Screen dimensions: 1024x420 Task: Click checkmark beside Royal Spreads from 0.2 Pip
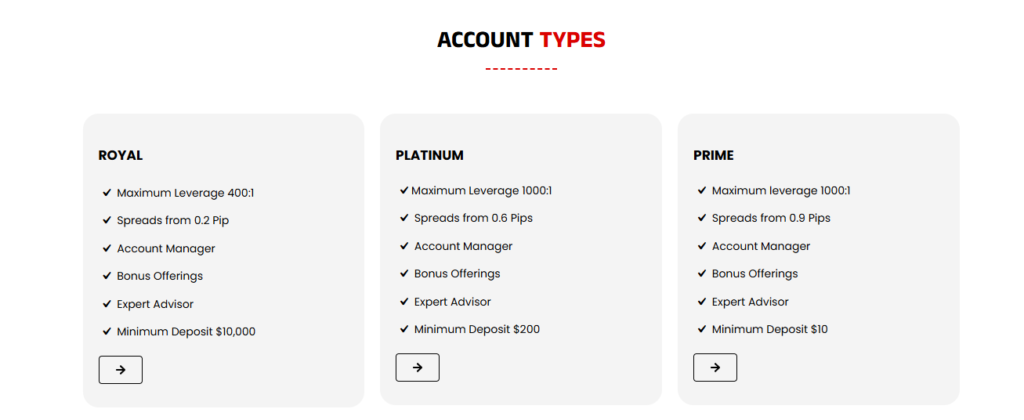[x=106, y=220]
